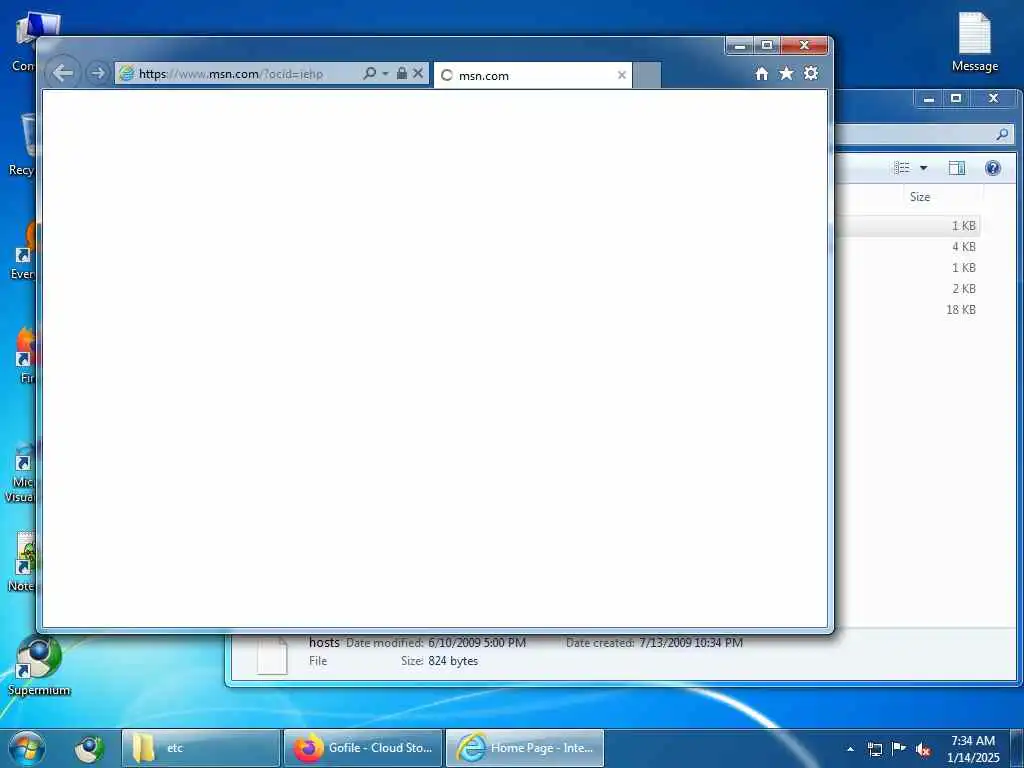Open the Favorites star panel

(786, 73)
